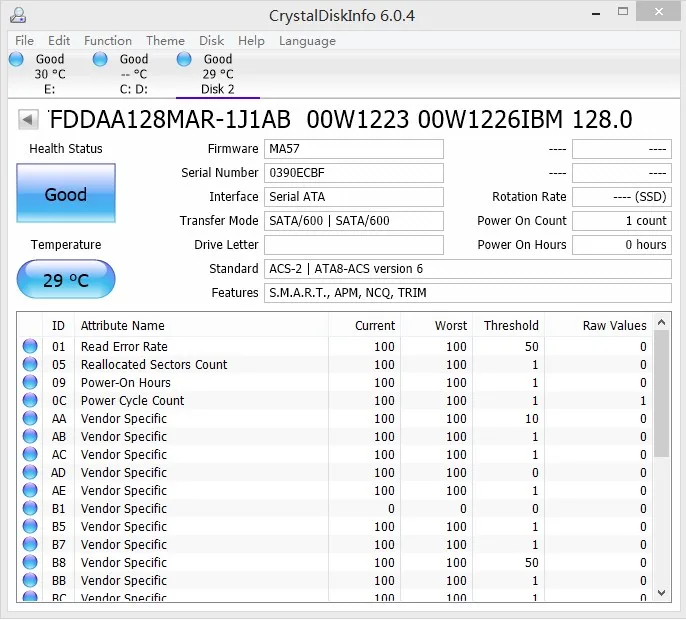This screenshot has height=620, width=686.
Task: Click the Threshold column header
Action: click(x=508, y=326)
